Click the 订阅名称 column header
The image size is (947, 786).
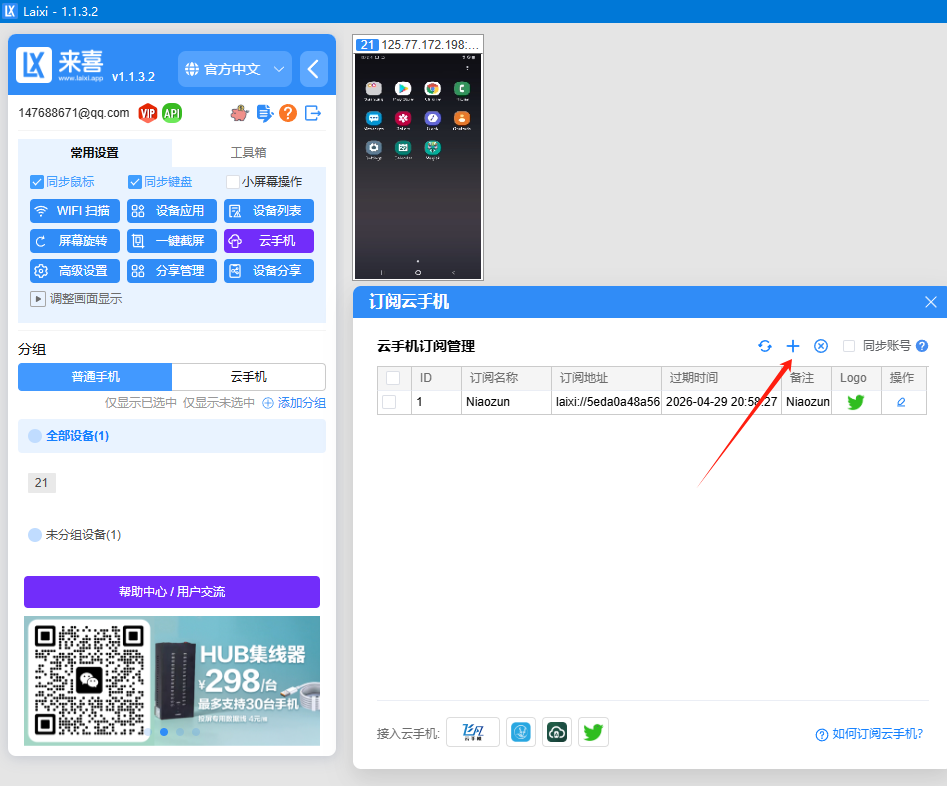(x=507, y=378)
